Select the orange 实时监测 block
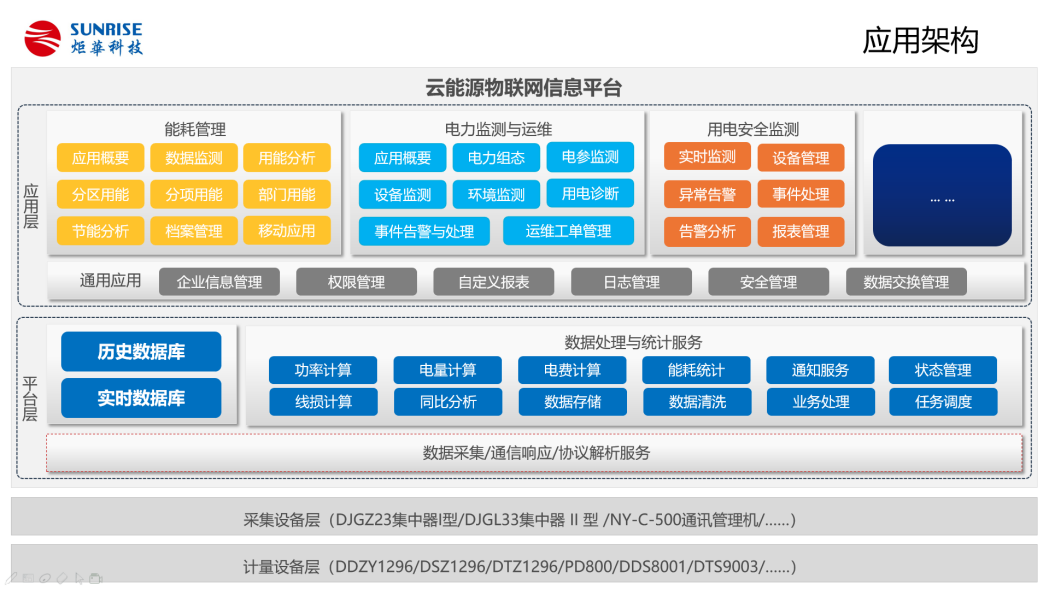1049x590 pixels. point(707,157)
